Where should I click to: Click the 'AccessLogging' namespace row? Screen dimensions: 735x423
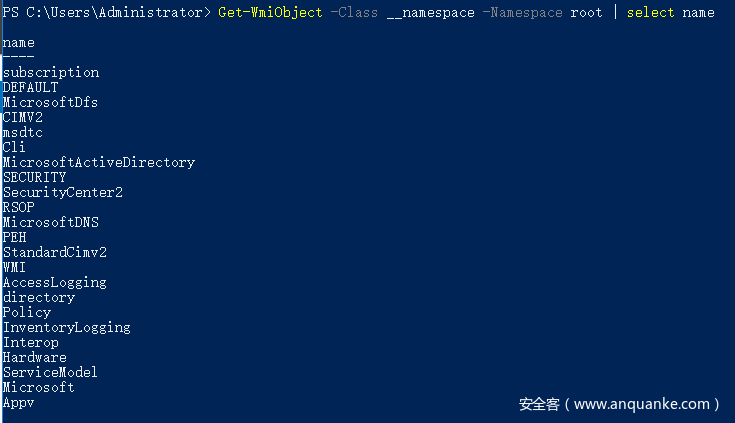click(x=55, y=282)
